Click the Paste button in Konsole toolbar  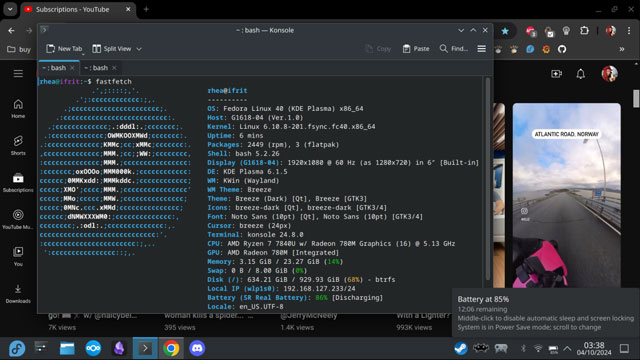416,49
